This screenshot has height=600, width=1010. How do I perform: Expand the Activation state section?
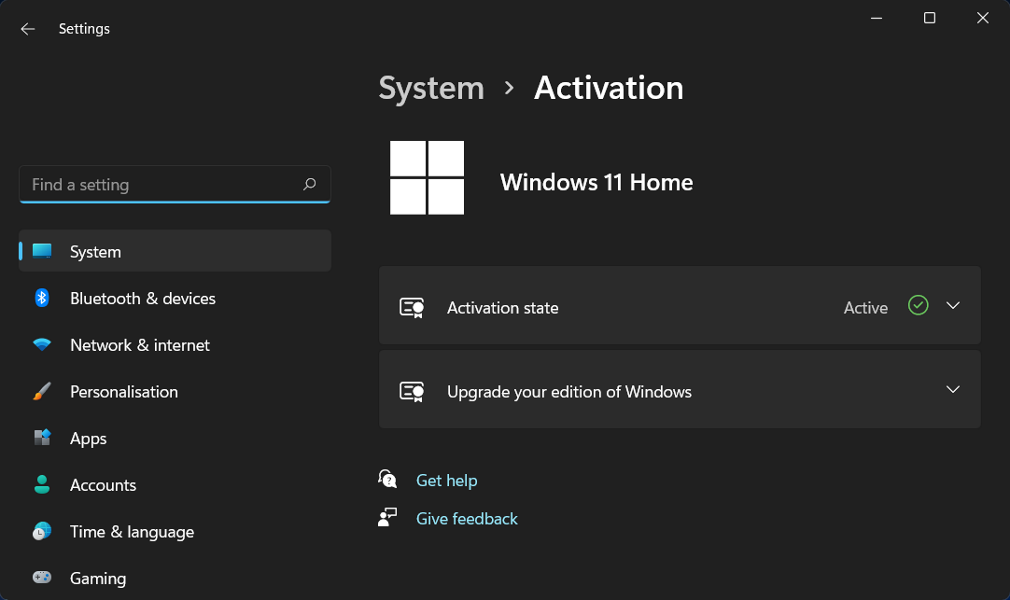tap(953, 306)
